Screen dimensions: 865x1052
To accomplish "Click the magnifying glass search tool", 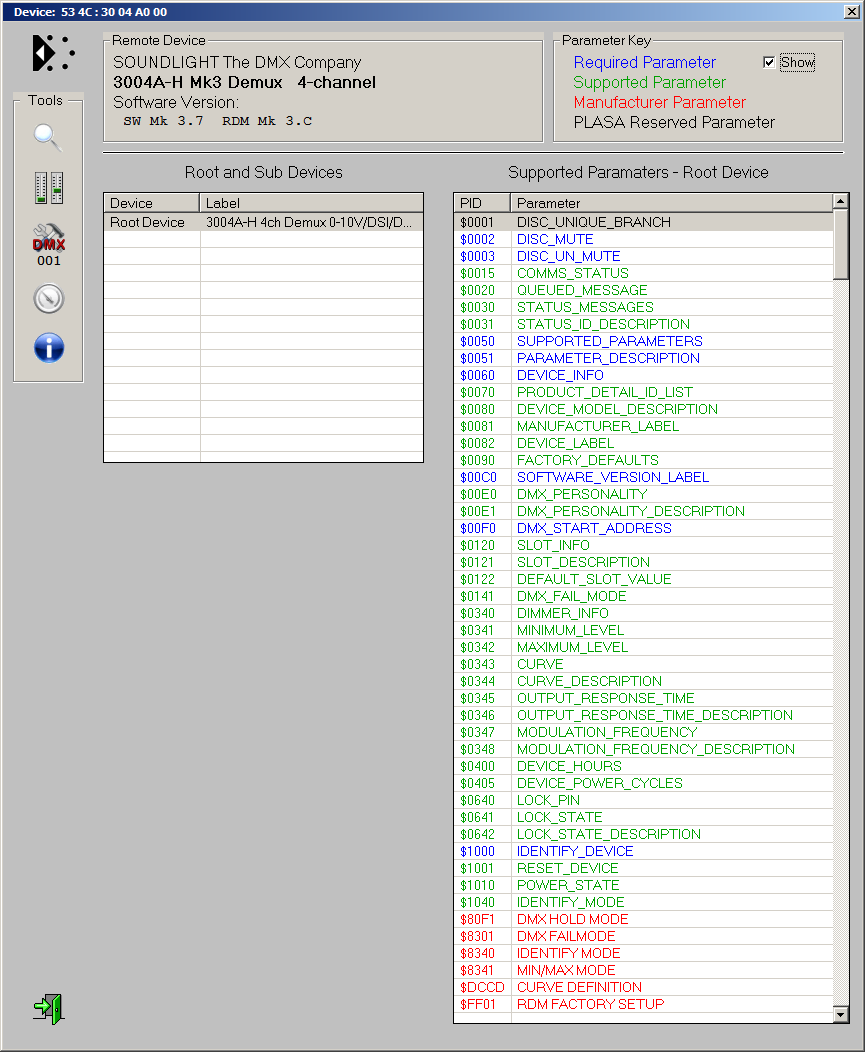I will pyautogui.click(x=48, y=137).
